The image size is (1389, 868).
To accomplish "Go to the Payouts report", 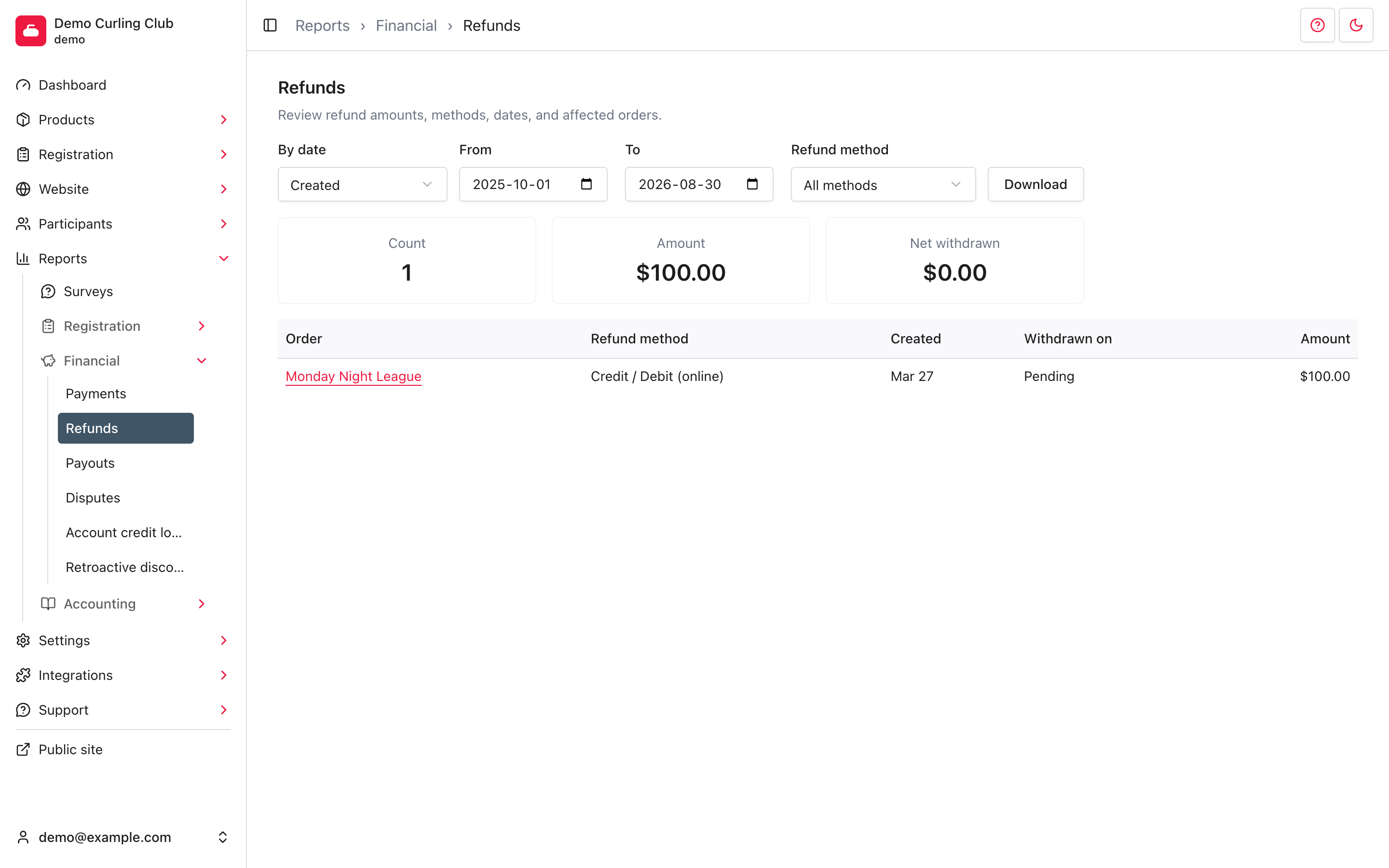I will pyautogui.click(x=126, y=463).
